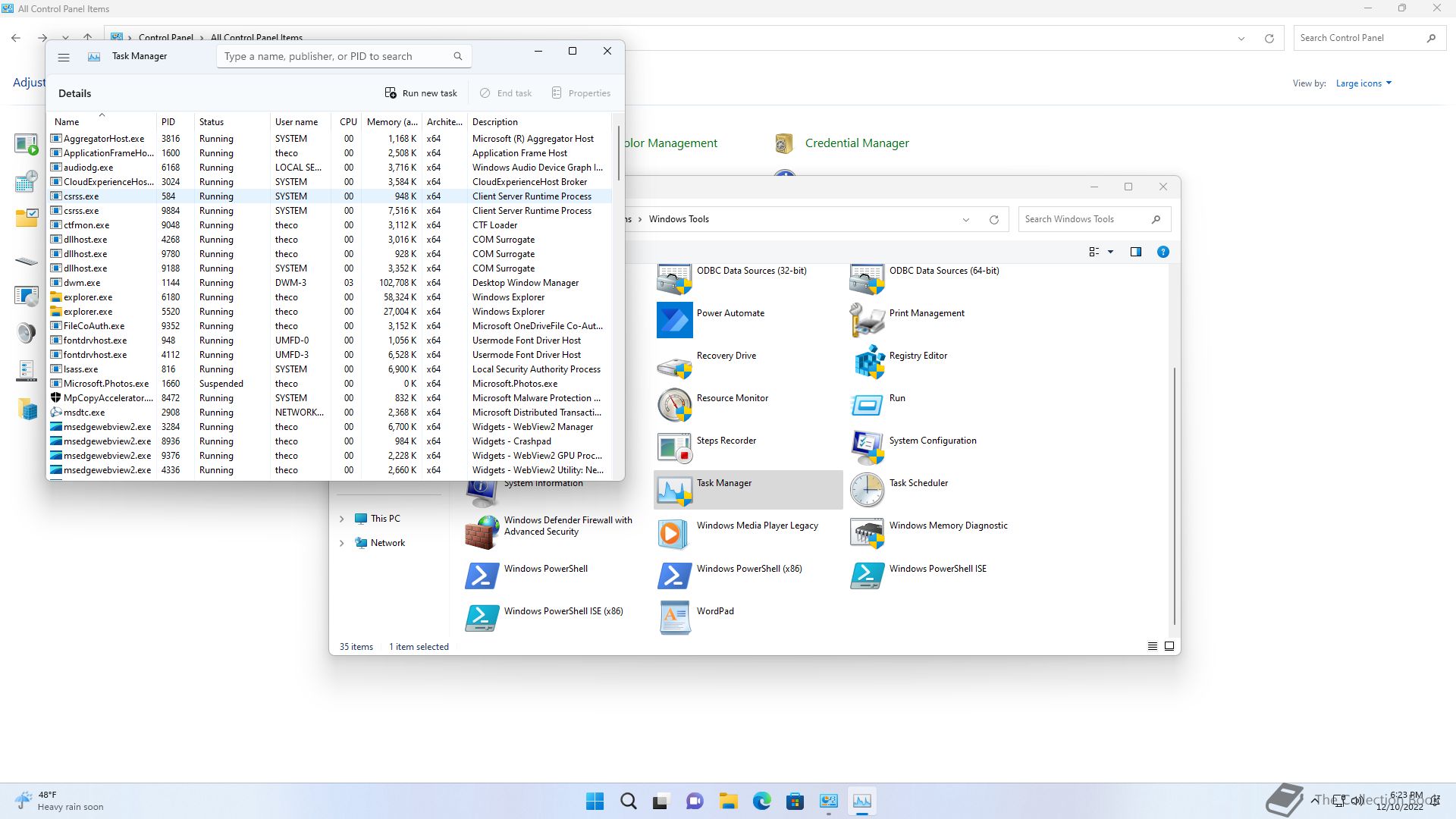Click Task Manager process search field
The width and height of the screenshot is (1456, 819).
tap(344, 56)
